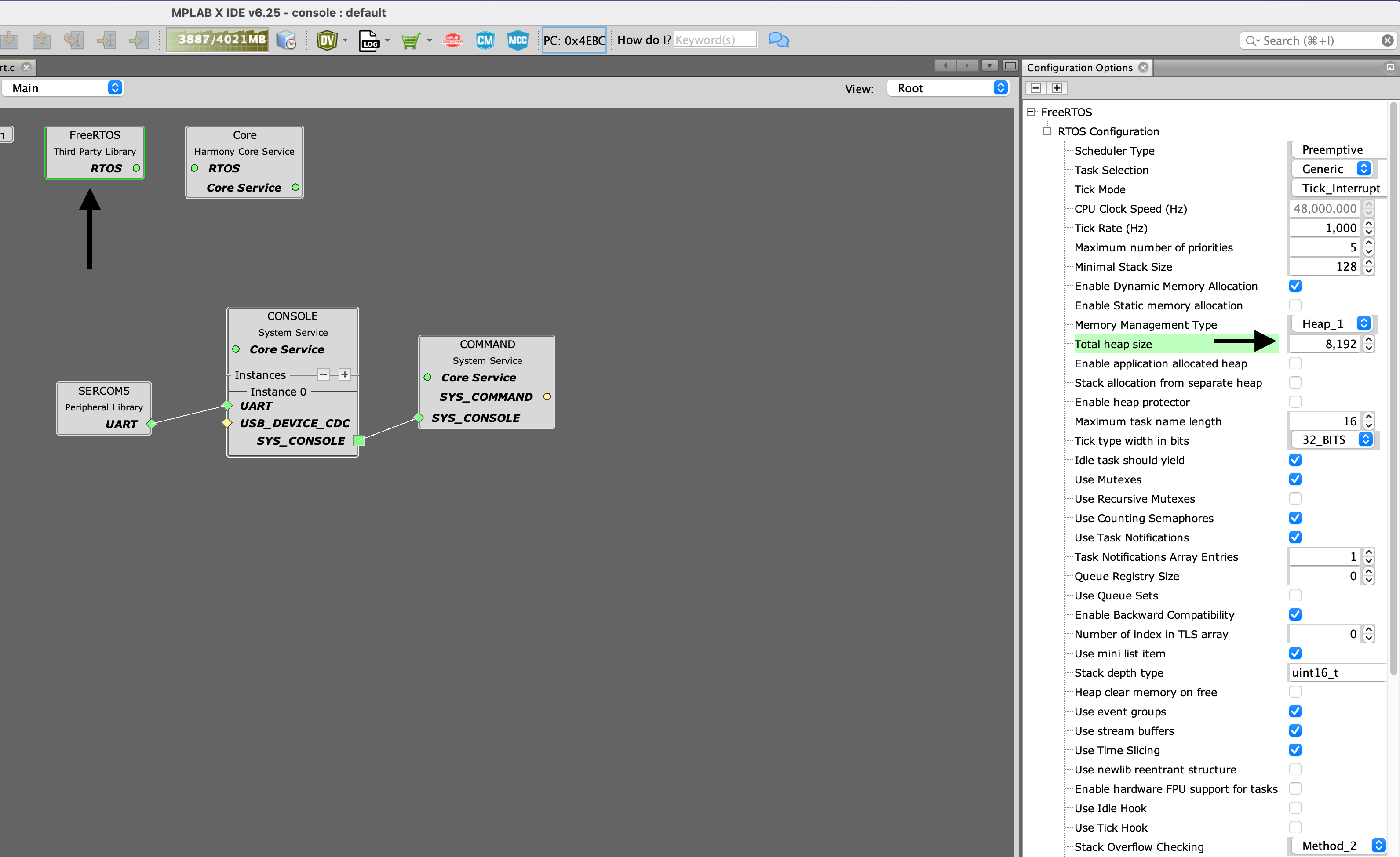Disable the Use Mutexes checkbox
The height and width of the screenshot is (857, 1400).
pos(1295,479)
